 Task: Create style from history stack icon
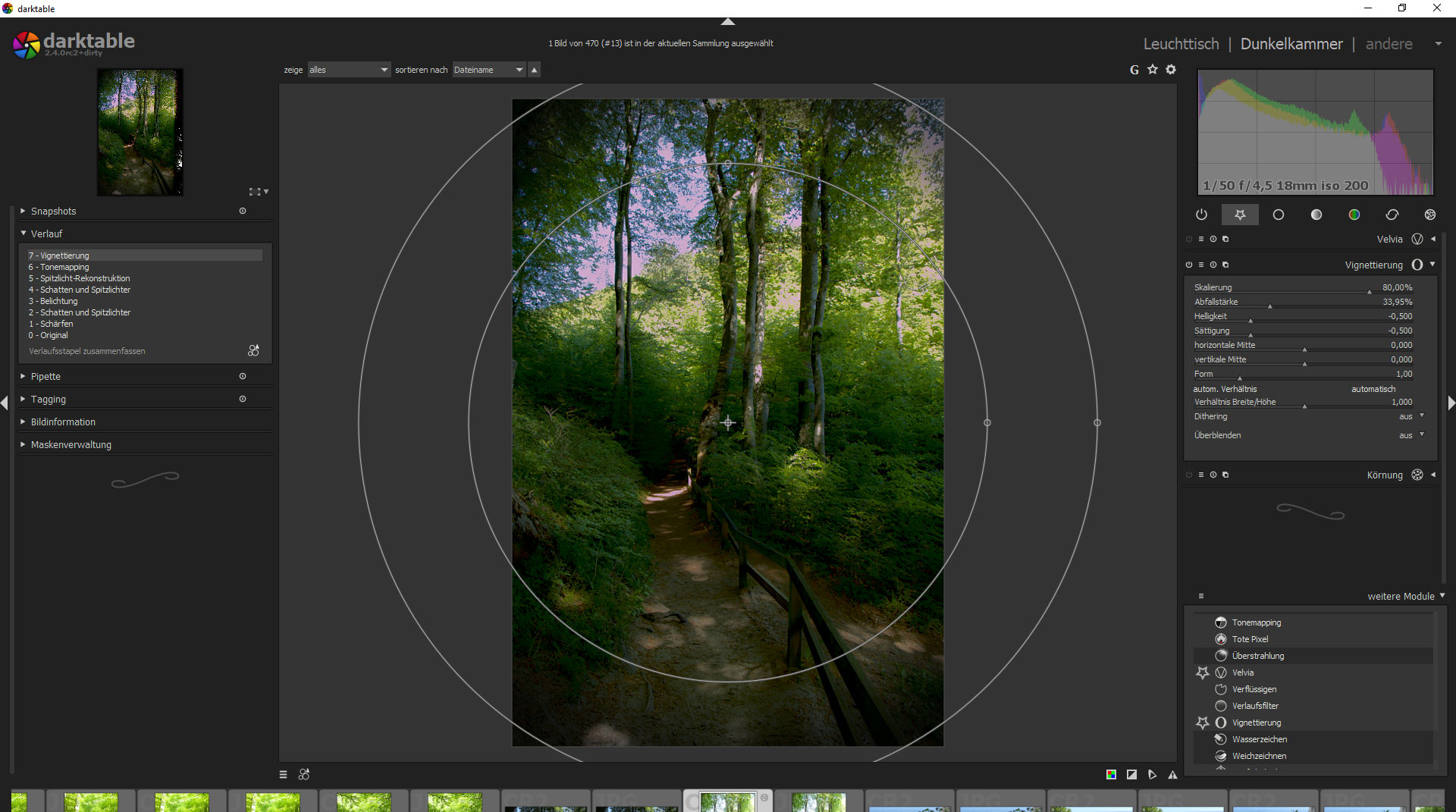coord(253,350)
